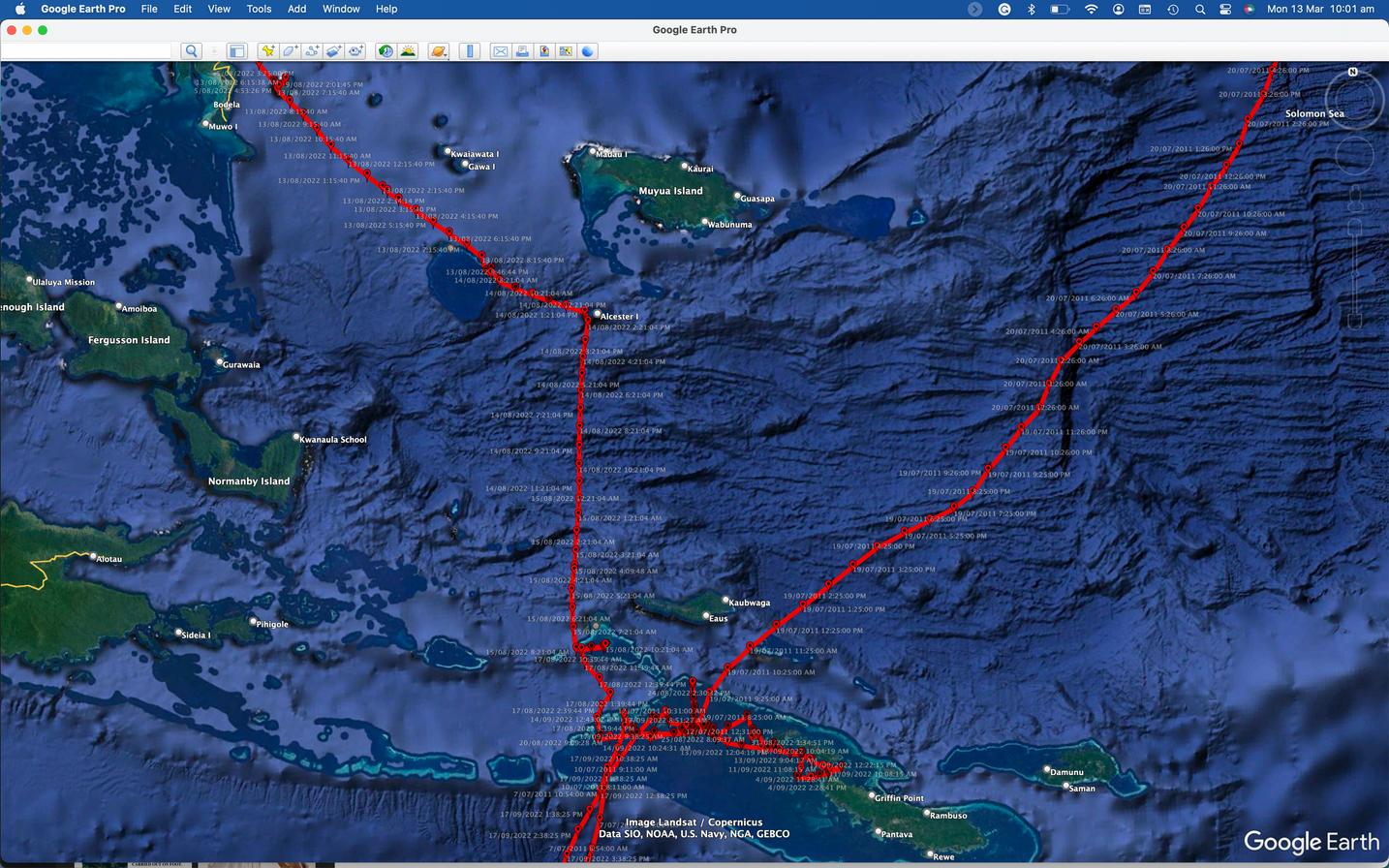The image size is (1389, 868).
Task: Click the Wabunuma placemark
Action: pos(726,224)
